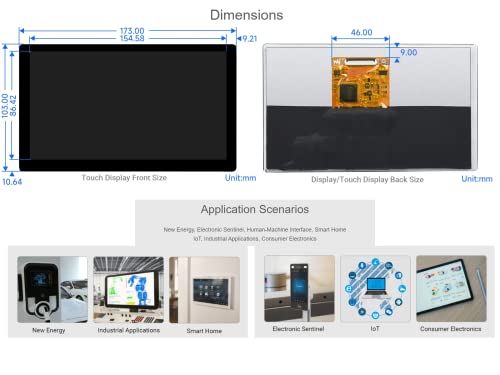The width and height of the screenshot is (500, 375).
Task: Select the 154.58 inner width label
Action: pyautogui.click(x=132, y=38)
